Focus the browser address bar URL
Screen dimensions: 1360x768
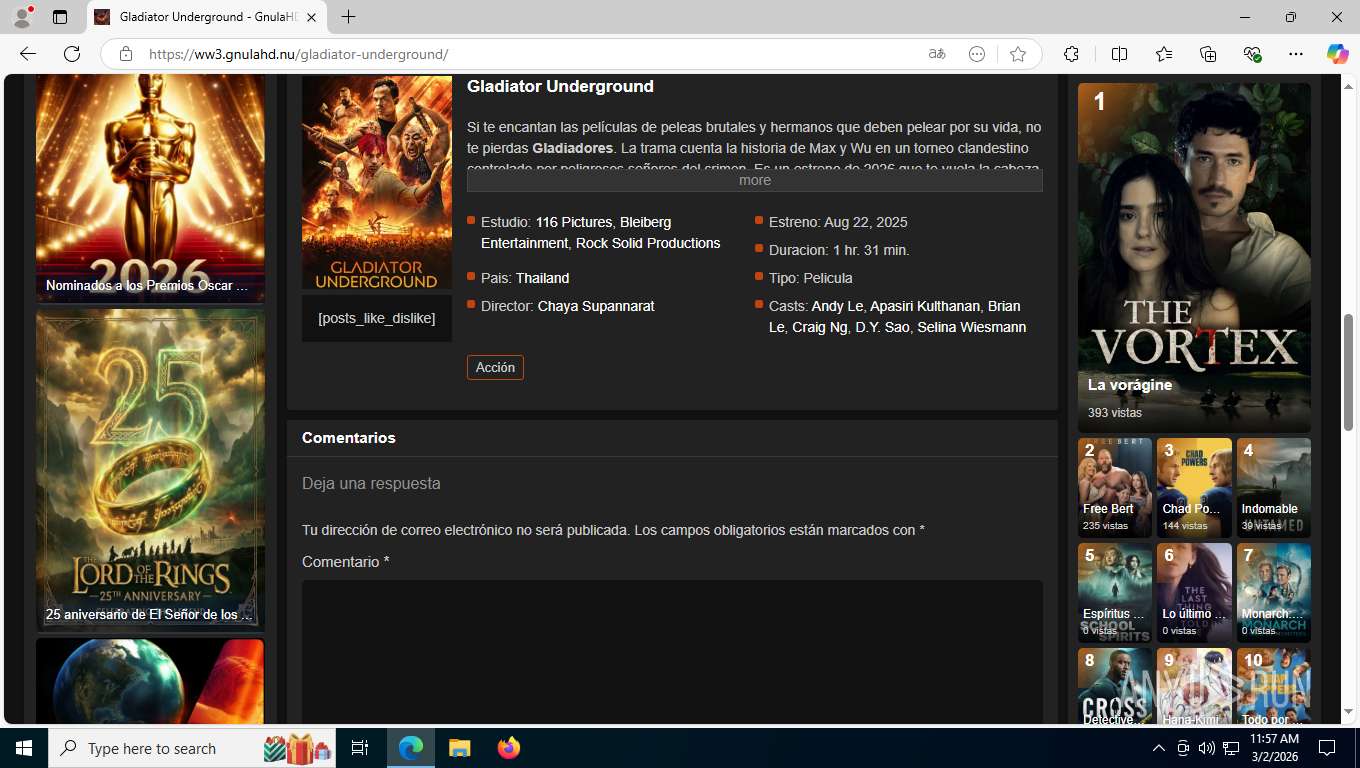[298, 54]
